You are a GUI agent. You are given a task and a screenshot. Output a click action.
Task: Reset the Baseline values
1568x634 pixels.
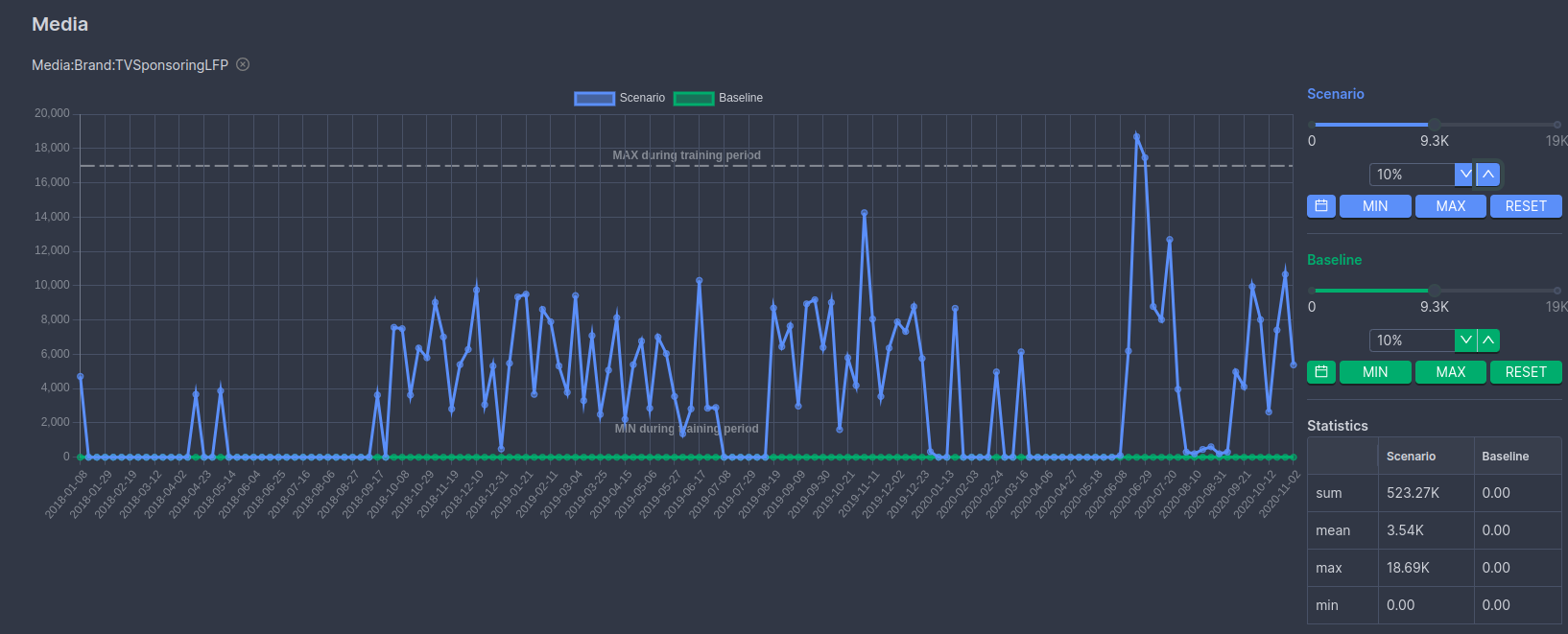(1525, 372)
